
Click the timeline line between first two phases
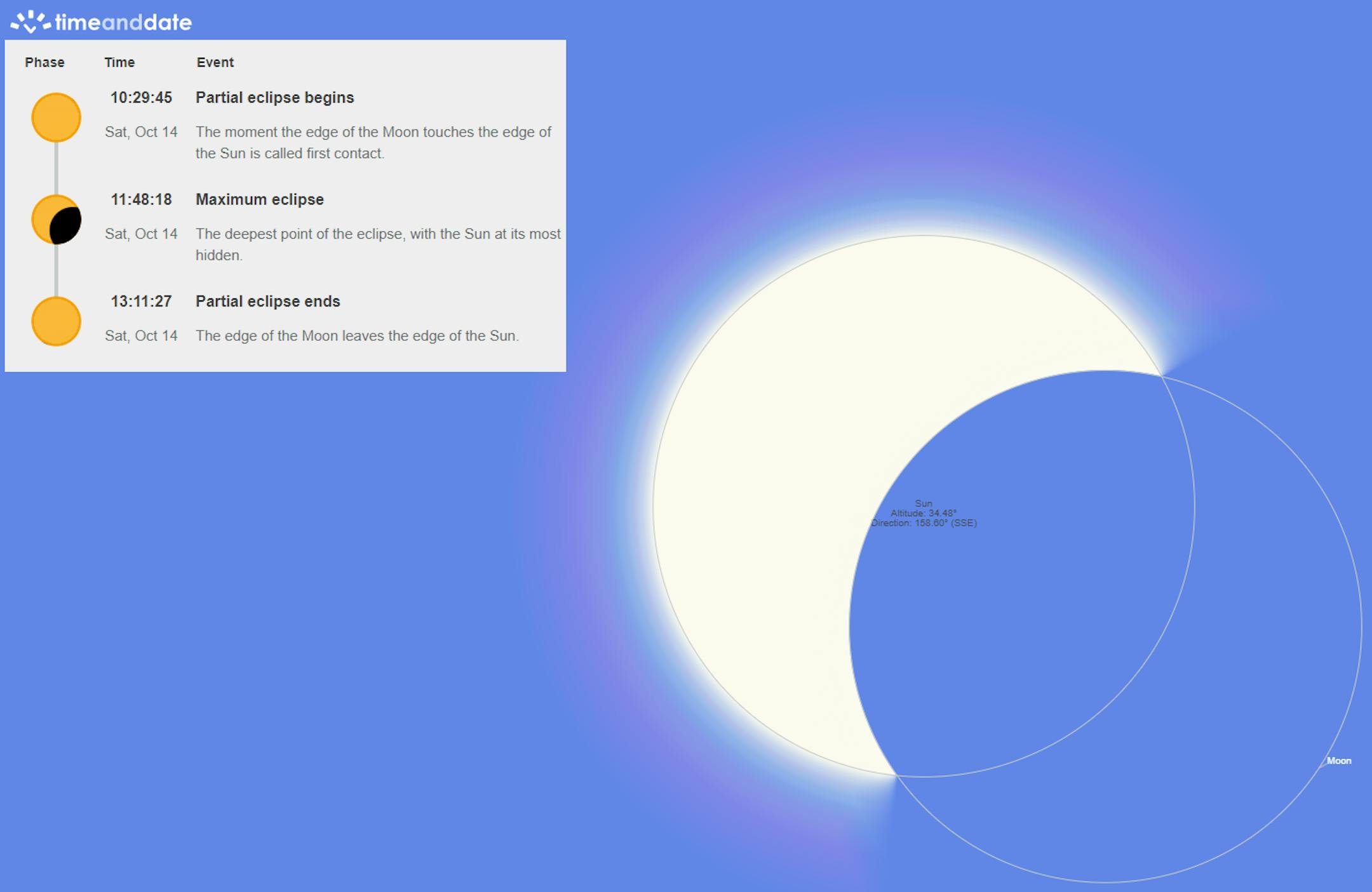(x=56, y=168)
